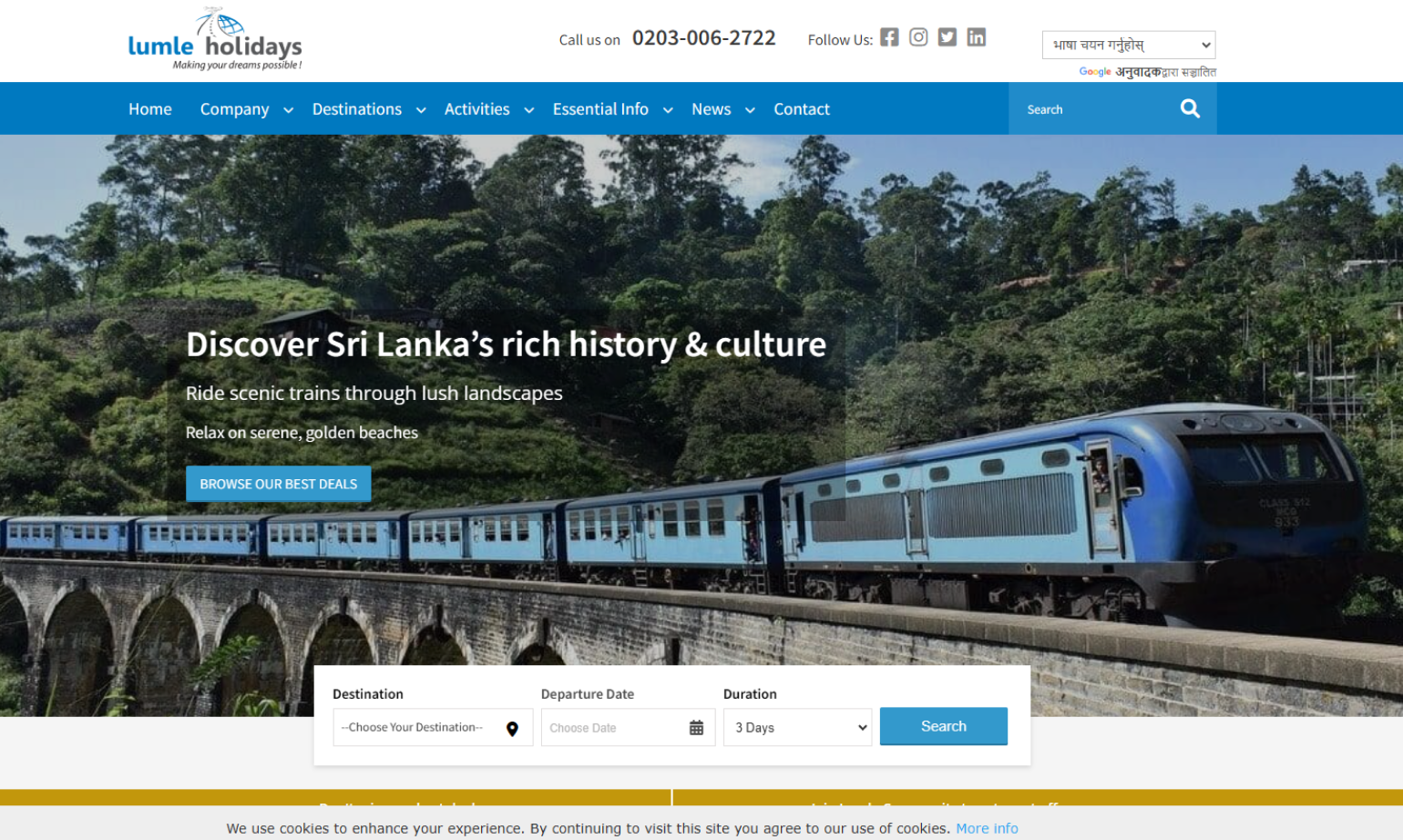The height and width of the screenshot is (840, 1403).
Task: Click the Choose Date input field
Action: point(628,727)
